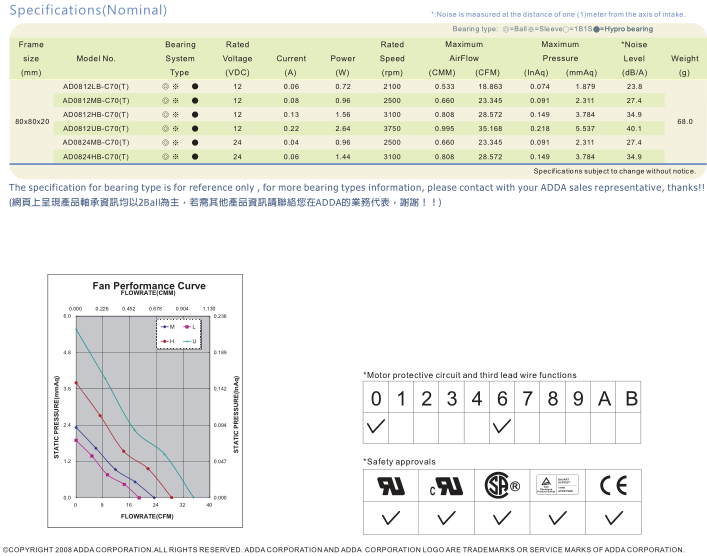Click the frame size value 80x80x20

[x=32, y=121]
